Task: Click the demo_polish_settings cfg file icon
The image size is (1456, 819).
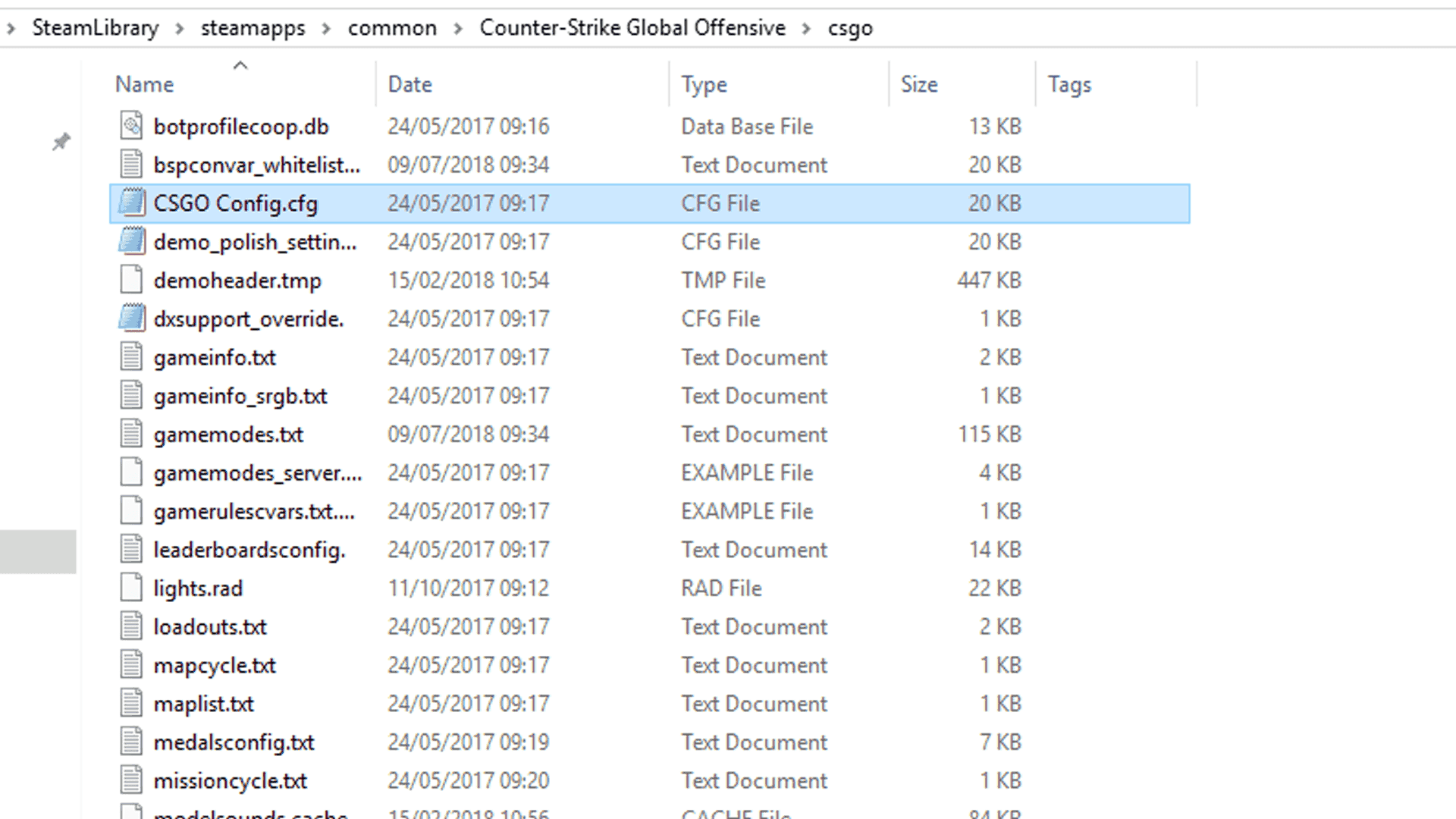Action: click(131, 242)
